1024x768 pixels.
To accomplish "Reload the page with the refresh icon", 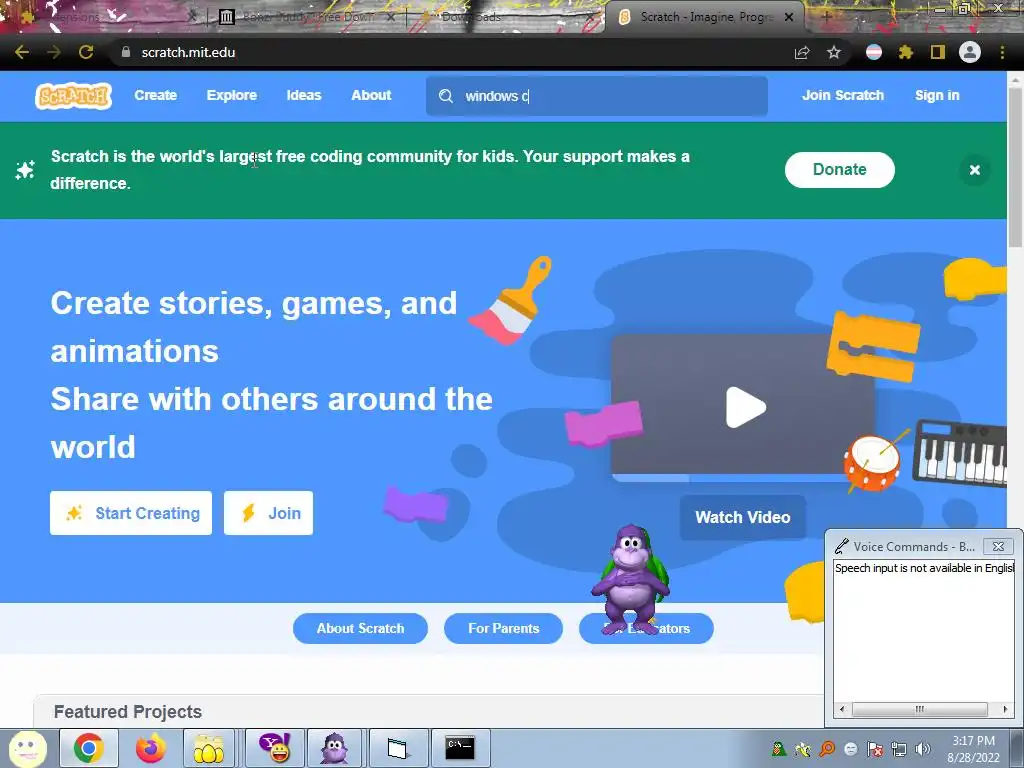I will point(86,52).
